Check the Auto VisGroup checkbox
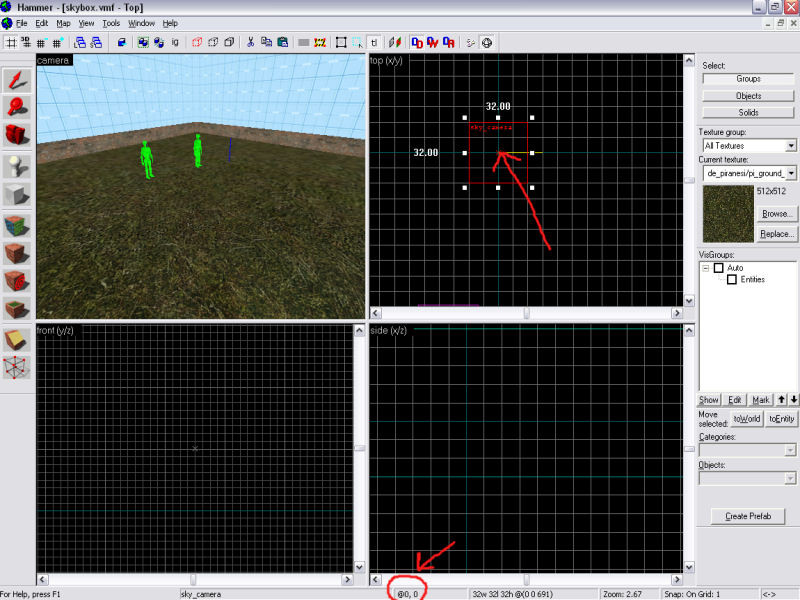 coord(718,268)
